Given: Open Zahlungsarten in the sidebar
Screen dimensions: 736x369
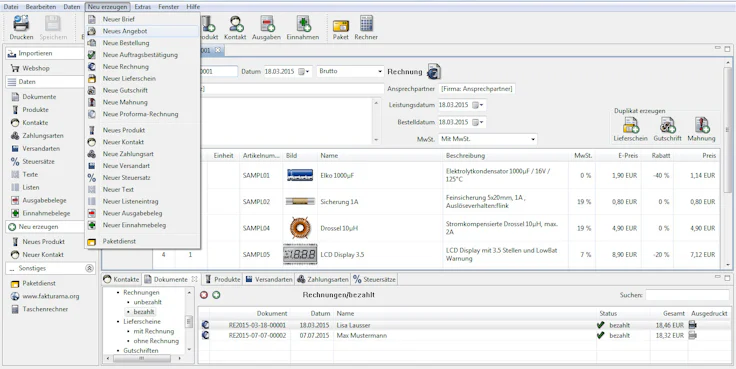Looking at the screenshot, I should pyautogui.click(x=43, y=136).
